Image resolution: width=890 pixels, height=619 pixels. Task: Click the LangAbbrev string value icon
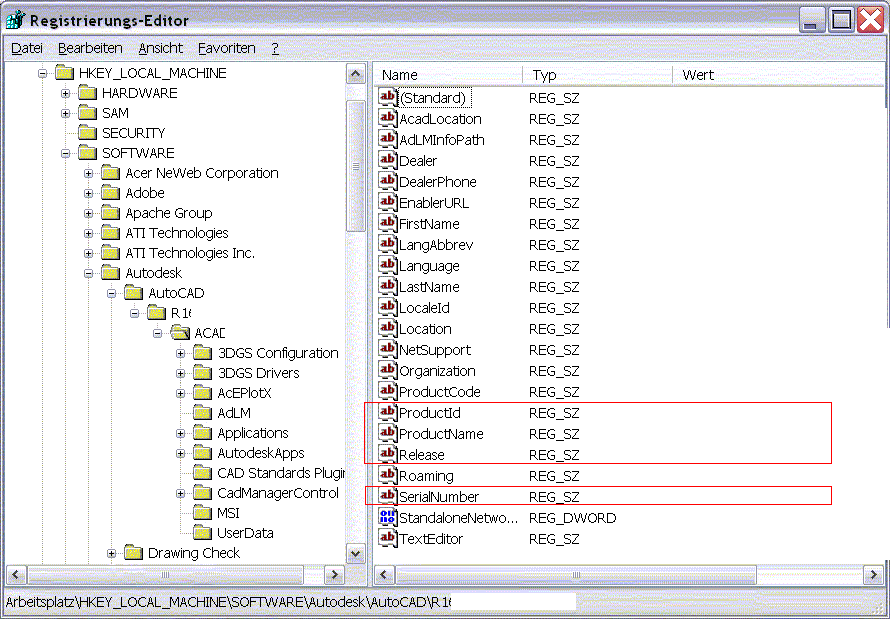pos(388,244)
